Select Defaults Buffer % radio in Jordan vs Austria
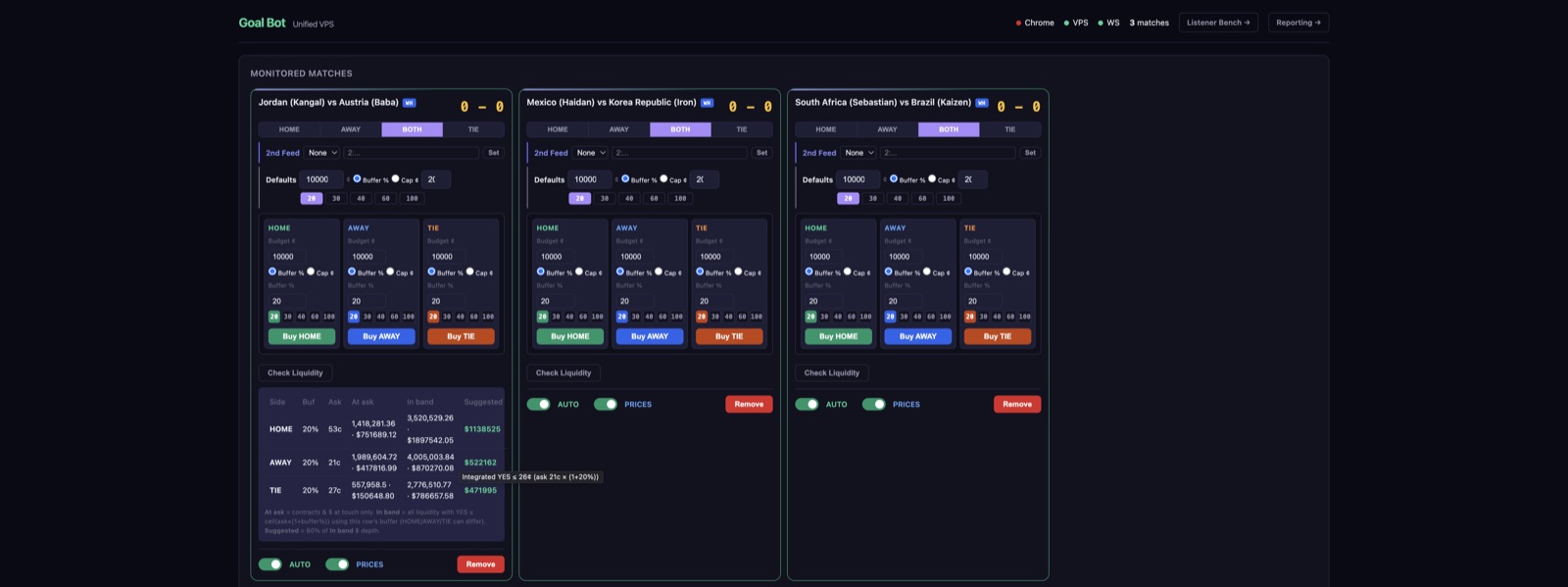 (357, 178)
